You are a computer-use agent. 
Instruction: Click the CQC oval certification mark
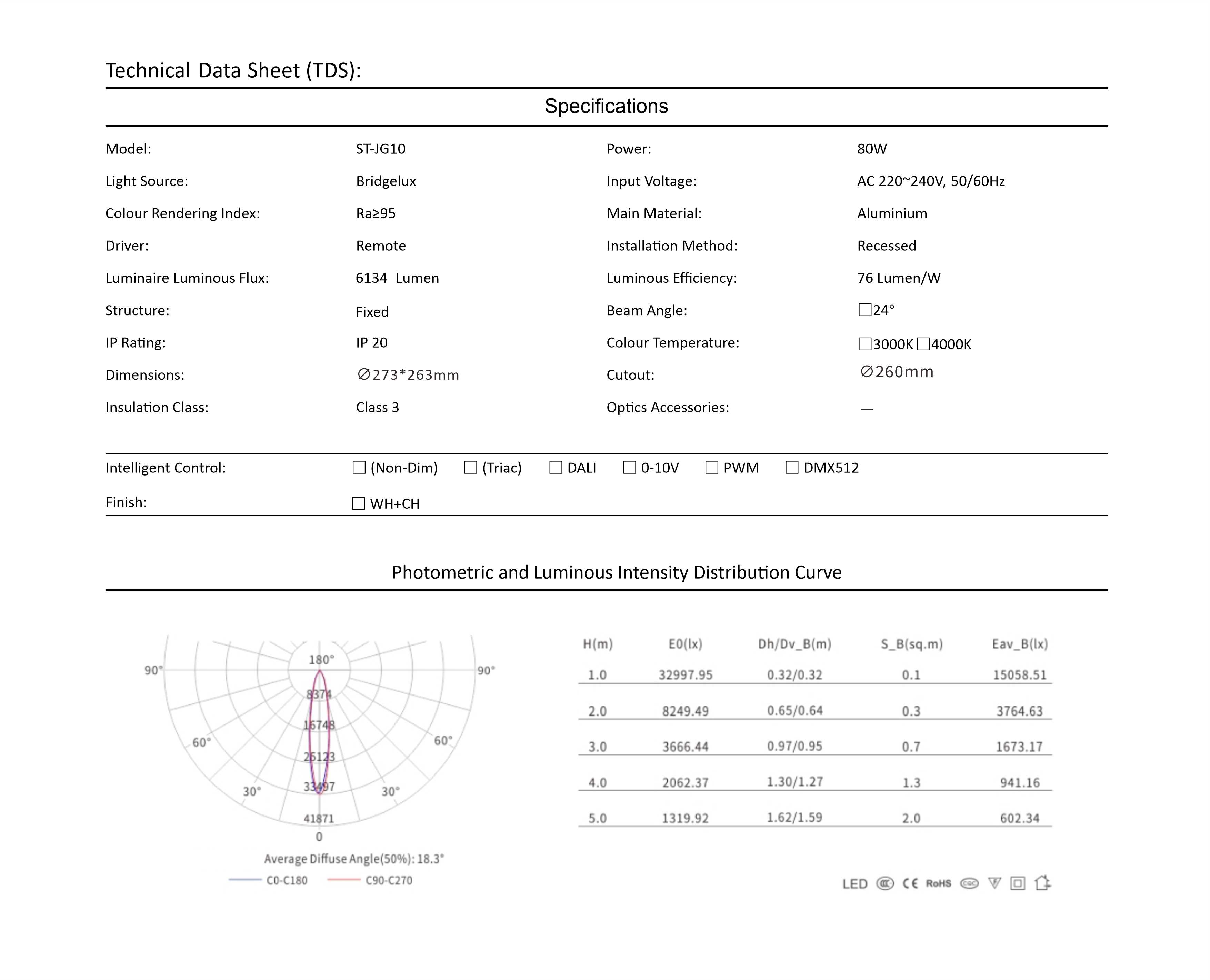tap(969, 883)
